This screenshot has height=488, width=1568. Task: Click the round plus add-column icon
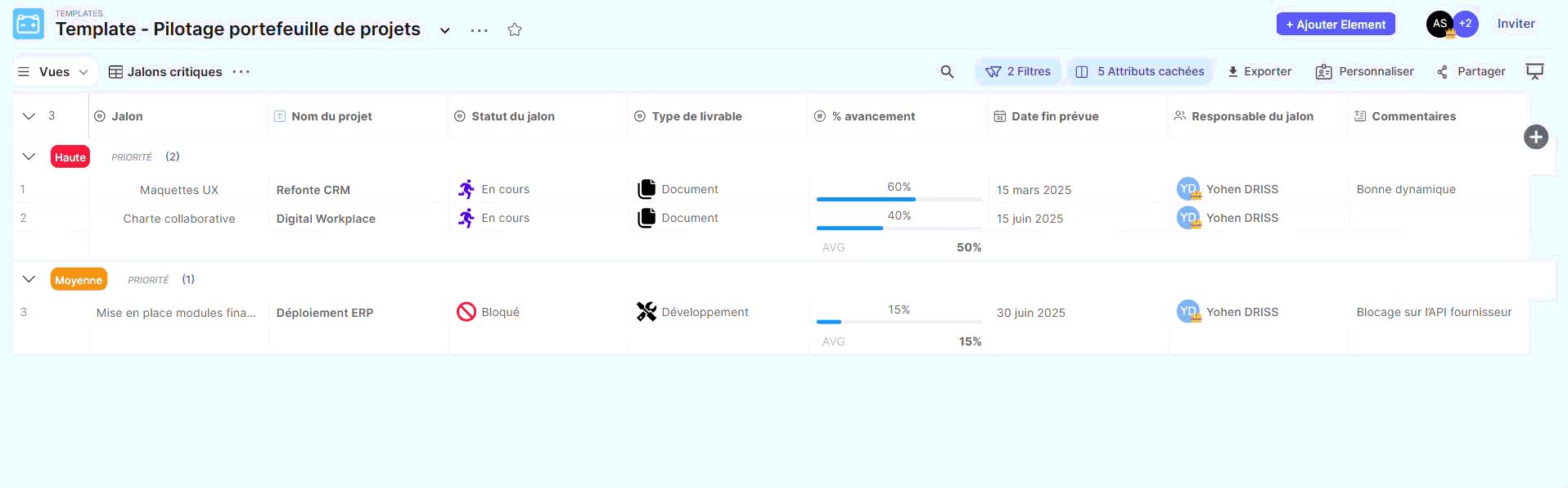tap(1535, 137)
